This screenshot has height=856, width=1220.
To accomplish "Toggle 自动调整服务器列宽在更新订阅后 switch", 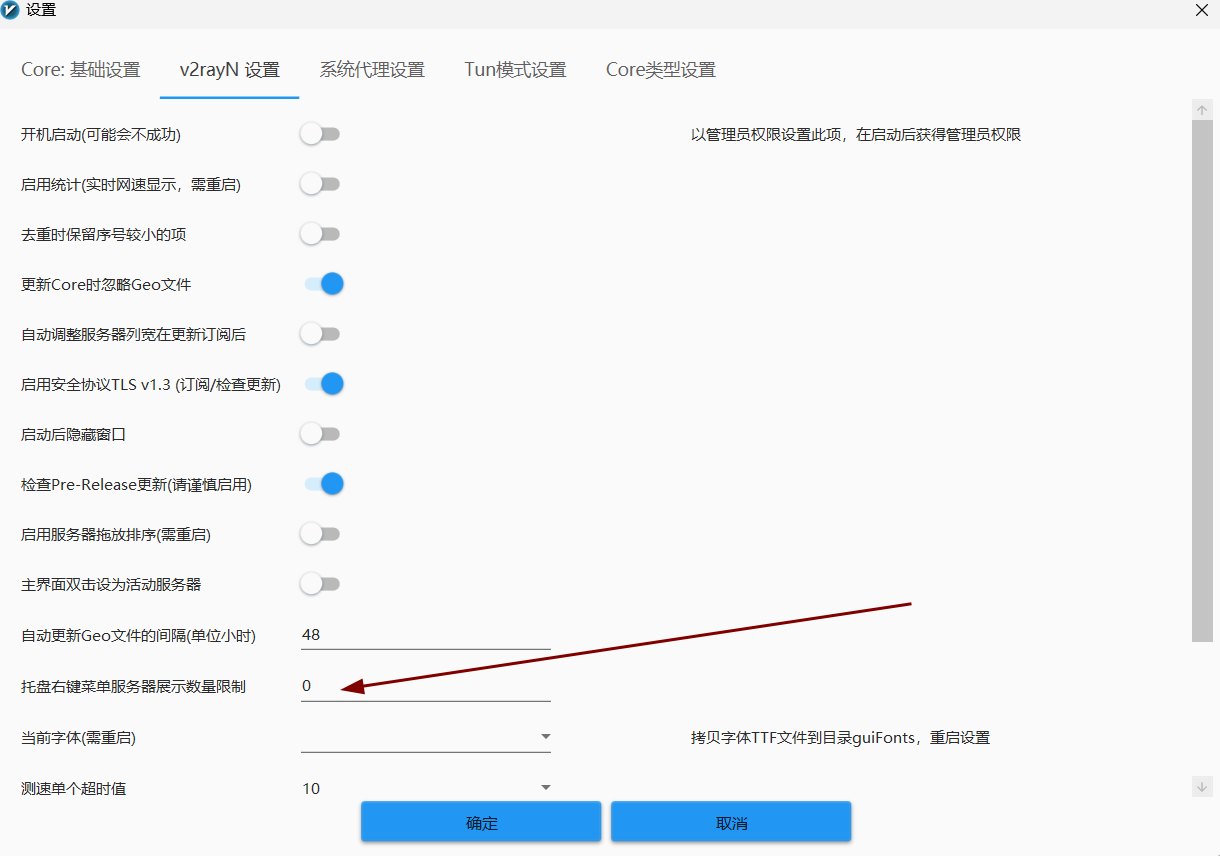I will point(321,334).
